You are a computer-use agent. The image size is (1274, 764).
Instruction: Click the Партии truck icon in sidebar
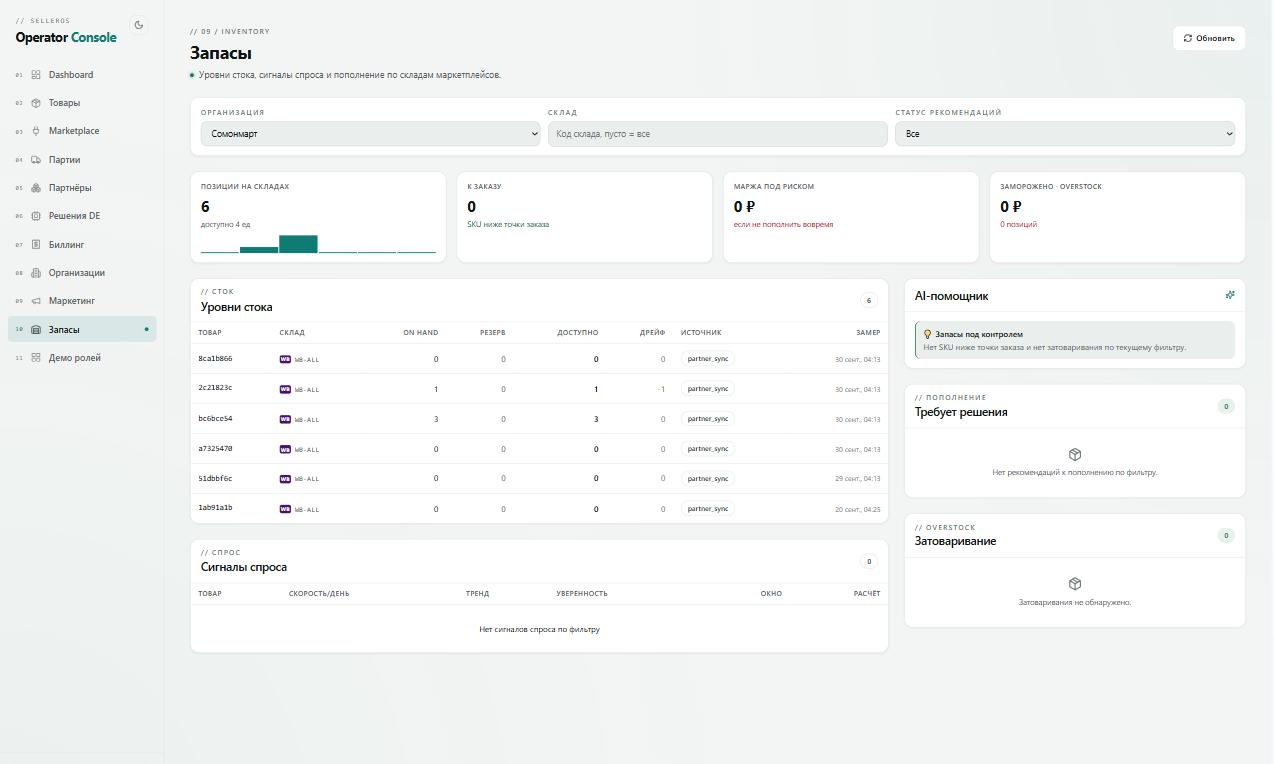click(x=36, y=160)
